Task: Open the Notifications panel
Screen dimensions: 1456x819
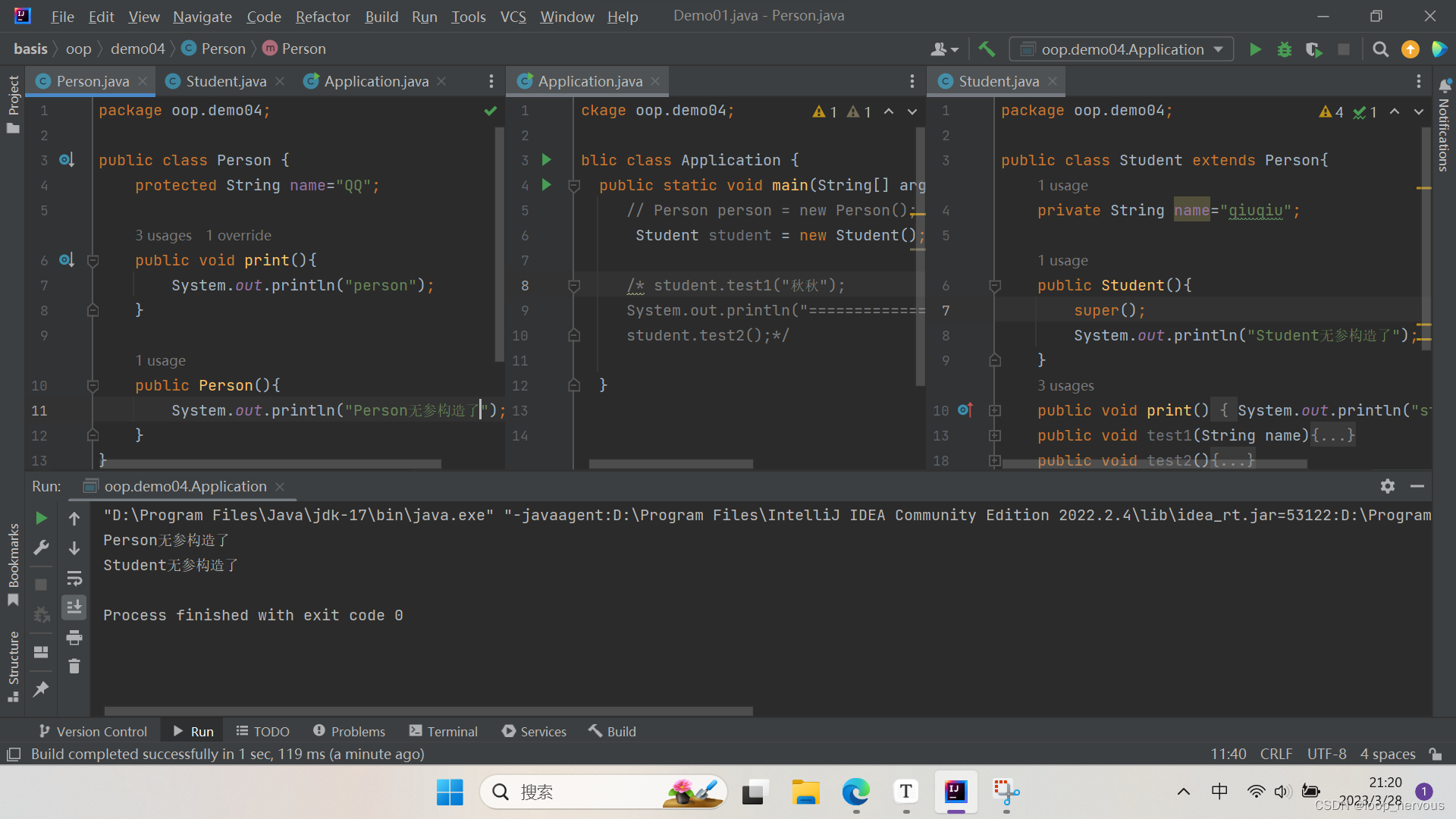Action: click(1444, 125)
